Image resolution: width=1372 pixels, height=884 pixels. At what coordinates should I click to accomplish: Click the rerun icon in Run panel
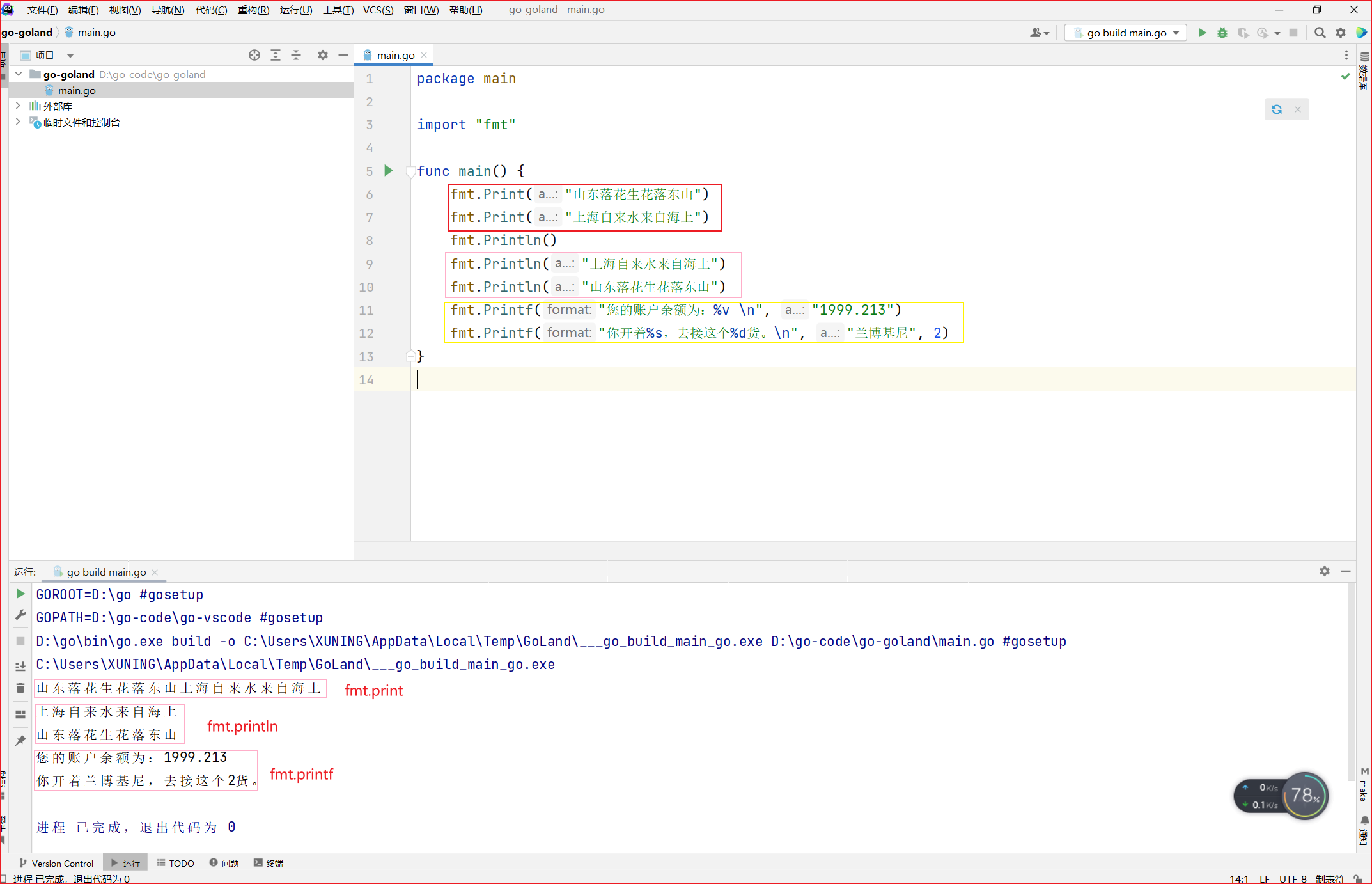20,594
